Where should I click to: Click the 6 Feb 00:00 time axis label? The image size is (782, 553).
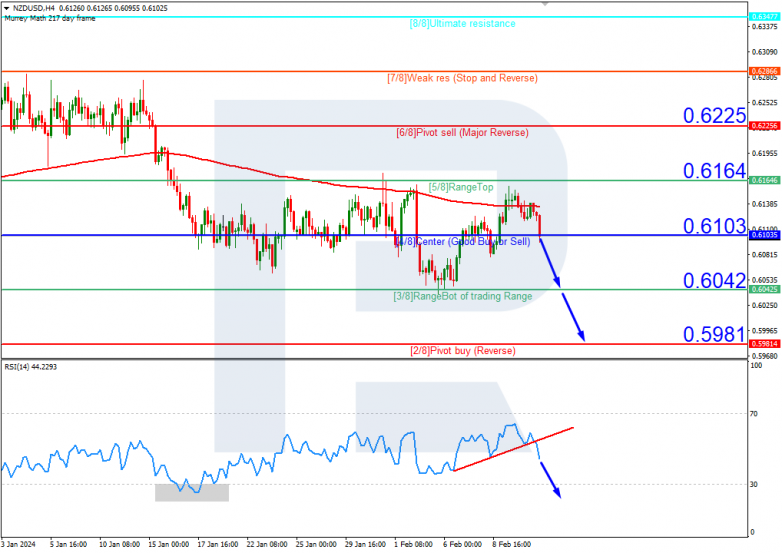click(462, 545)
